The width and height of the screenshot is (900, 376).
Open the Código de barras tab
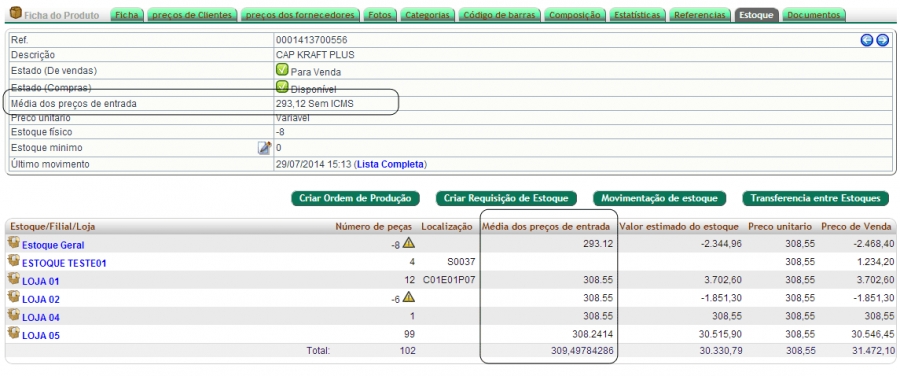point(499,15)
